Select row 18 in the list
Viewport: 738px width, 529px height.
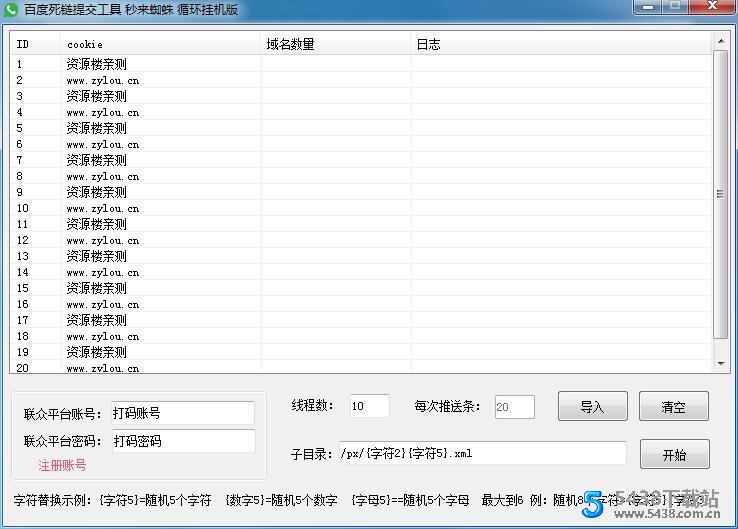(361, 336)
